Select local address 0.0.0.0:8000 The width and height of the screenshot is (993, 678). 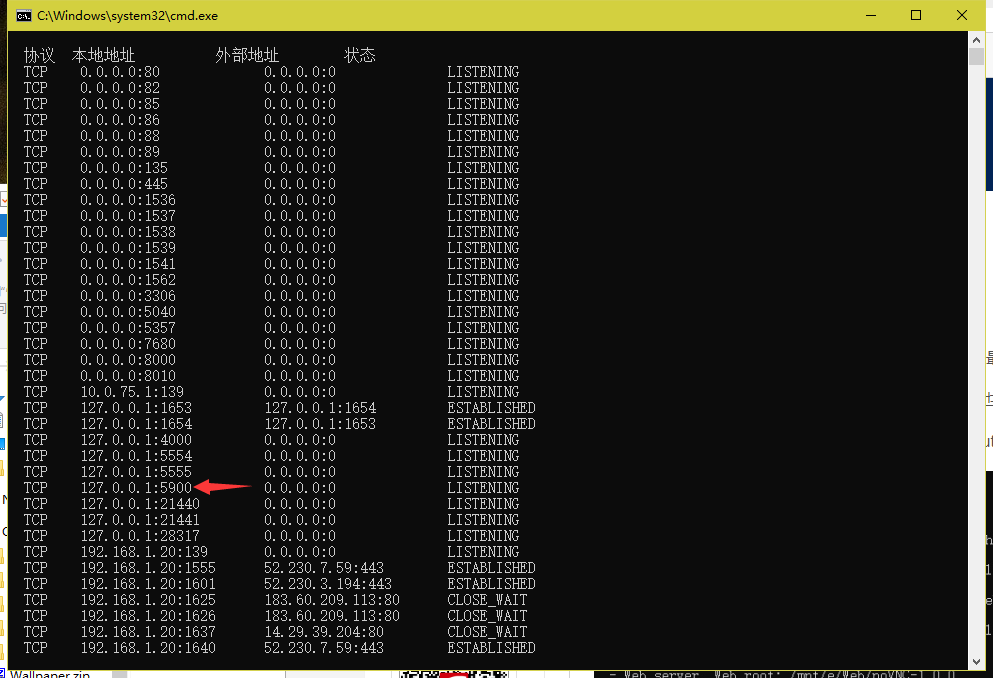[128, 360]
